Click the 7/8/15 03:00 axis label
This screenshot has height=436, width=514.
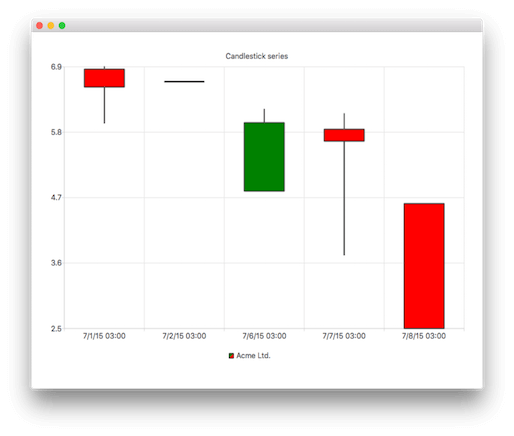click(424, 336)
